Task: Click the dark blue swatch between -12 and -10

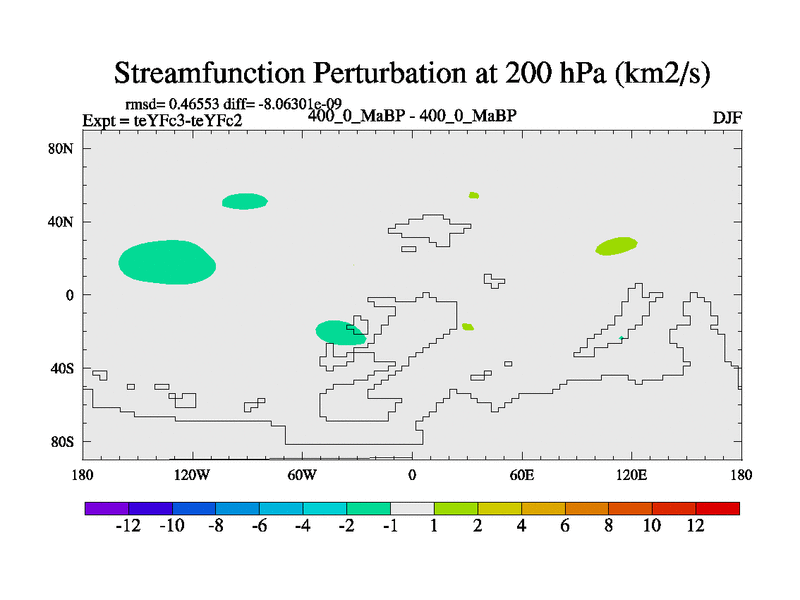Action: (x=150, y=508)
